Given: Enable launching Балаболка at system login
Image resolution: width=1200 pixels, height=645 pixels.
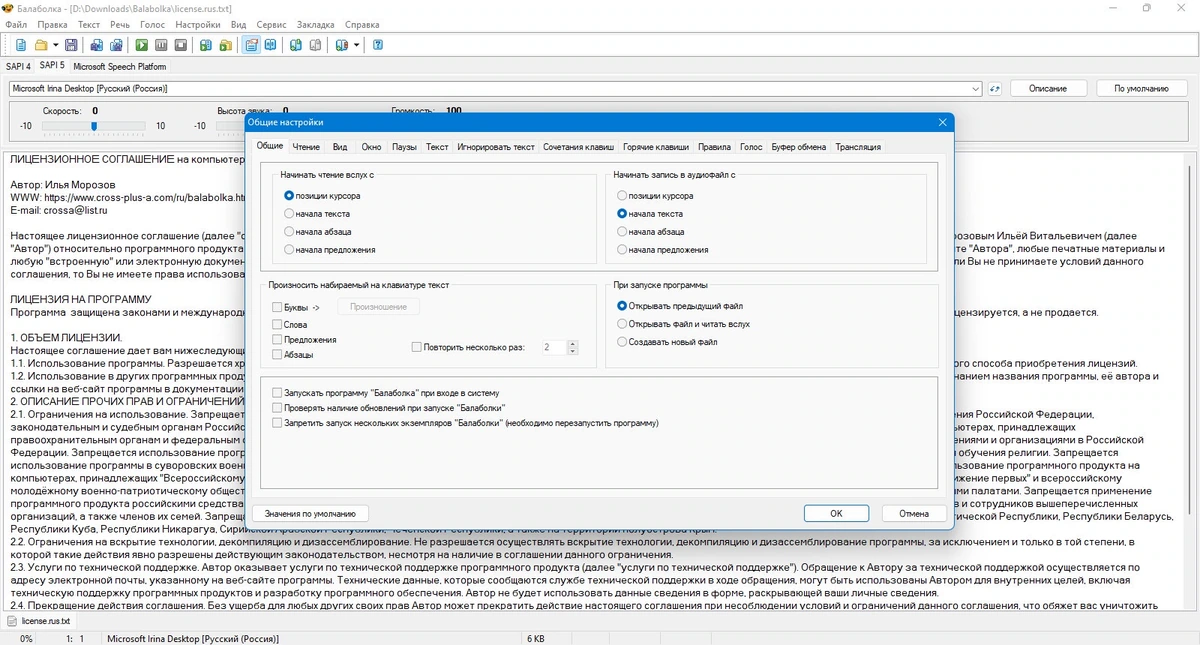Looking at the screenshot, I should pos(277,393).
